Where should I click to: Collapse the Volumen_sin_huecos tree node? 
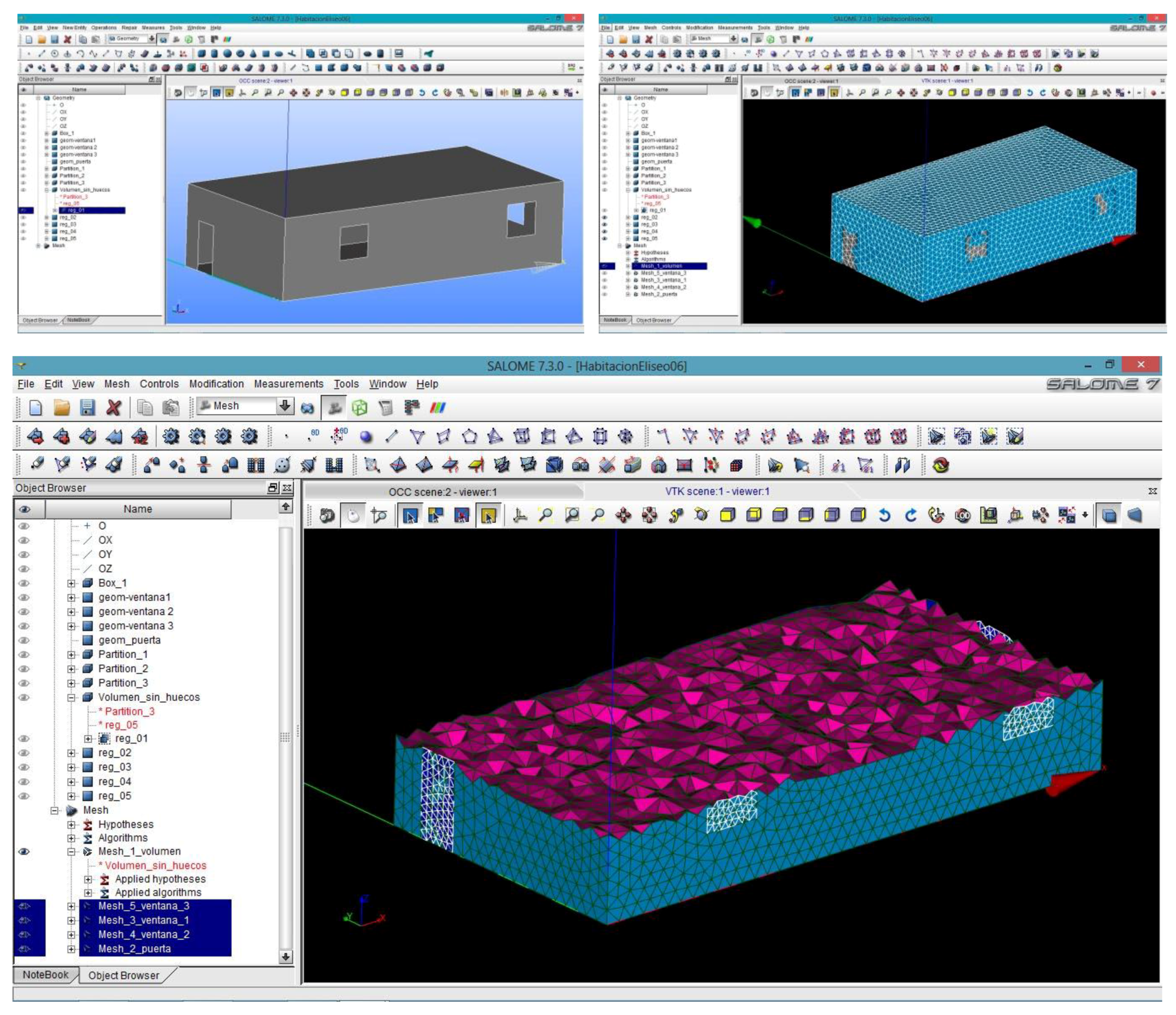(x=72, y=697)
